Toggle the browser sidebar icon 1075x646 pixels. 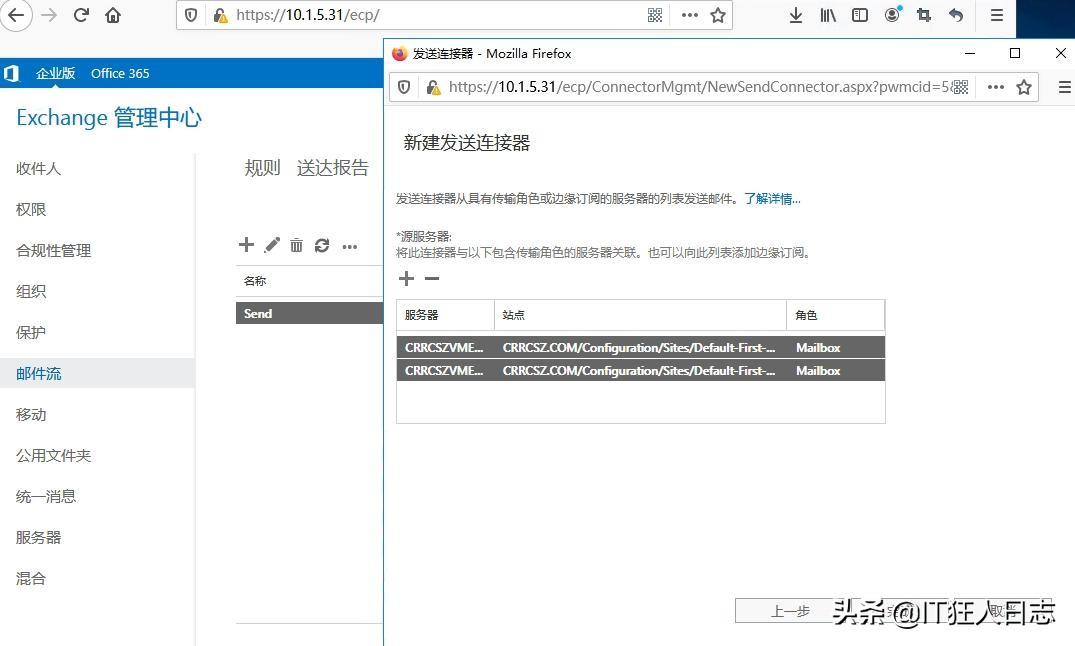[858, 15]
